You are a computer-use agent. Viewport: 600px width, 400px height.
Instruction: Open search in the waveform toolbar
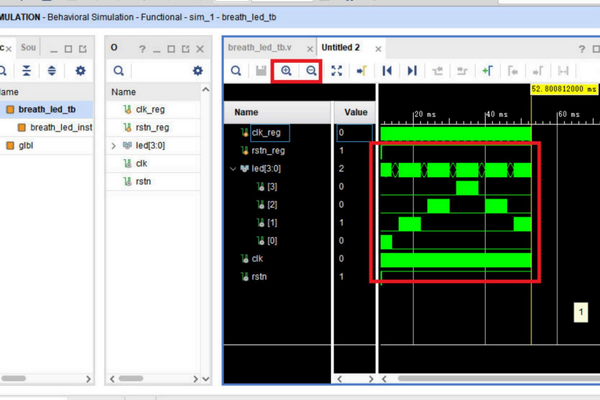(236, 71)
